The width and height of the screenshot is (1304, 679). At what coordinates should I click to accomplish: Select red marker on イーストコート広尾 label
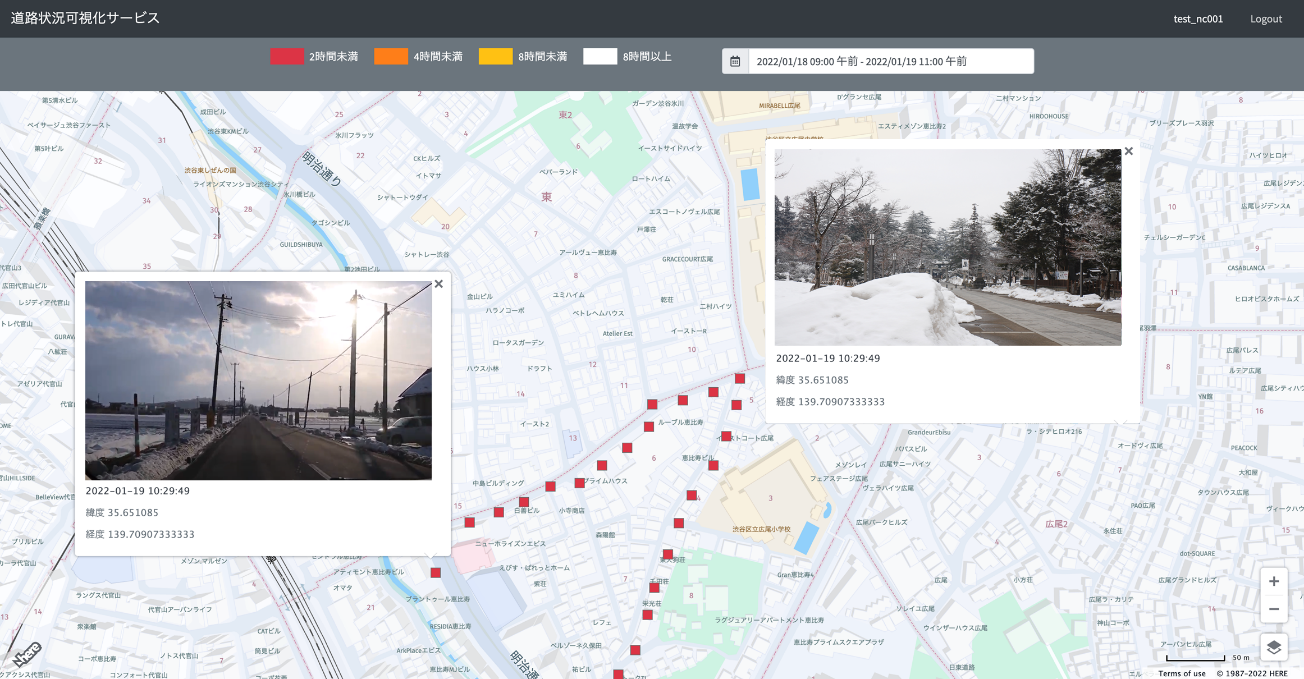point(726,436)
